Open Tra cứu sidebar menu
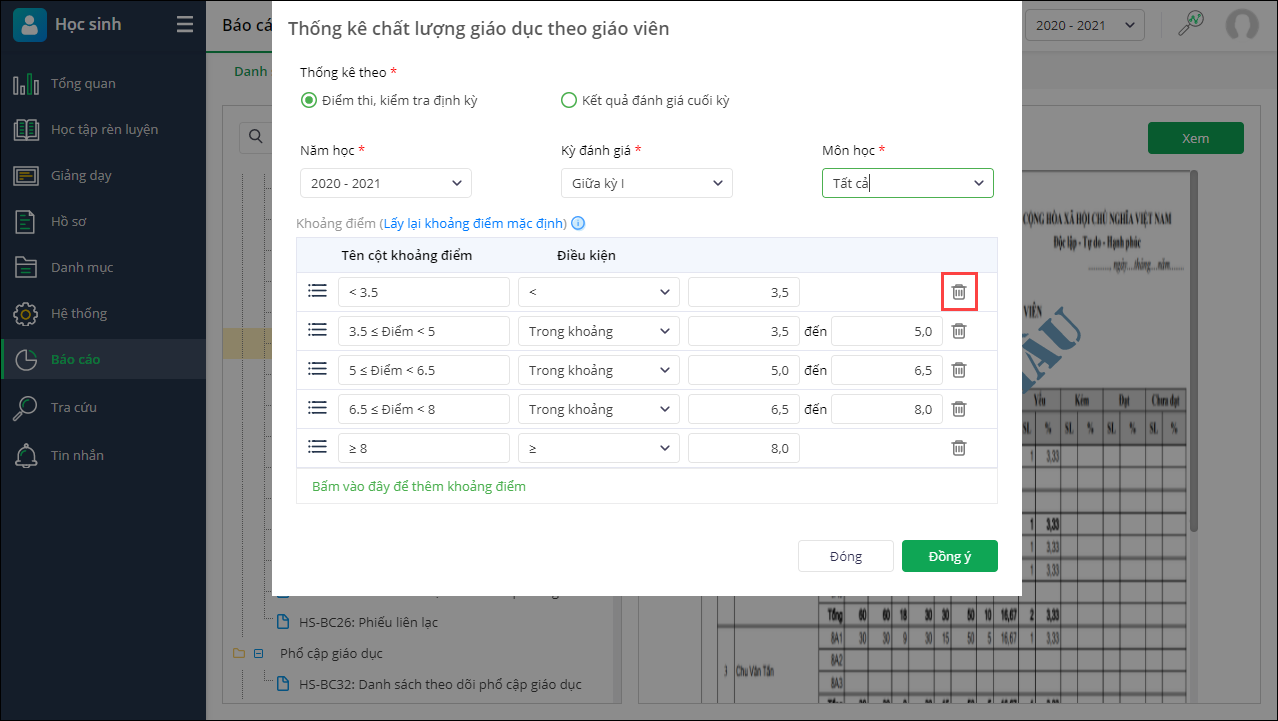The width and height of the screenshot is (1278, 721). coord(74,407)
